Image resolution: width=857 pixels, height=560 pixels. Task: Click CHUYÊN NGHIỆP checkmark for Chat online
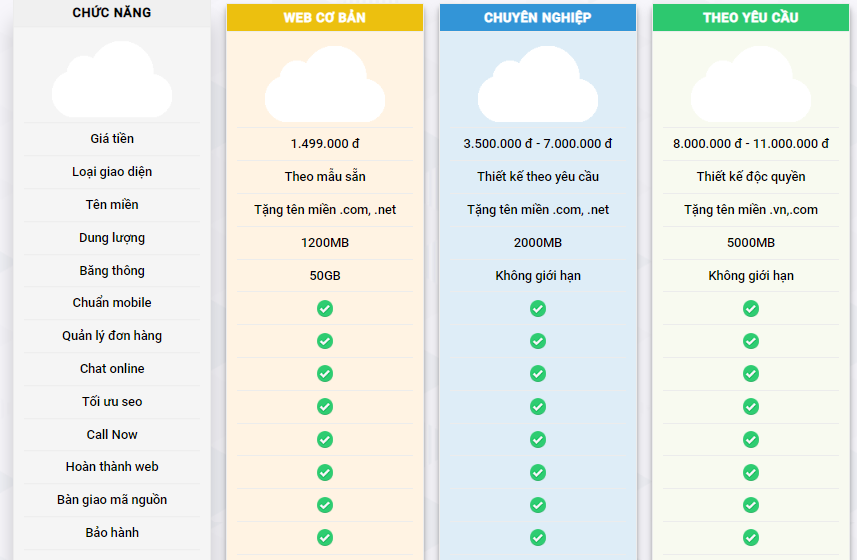538,374
